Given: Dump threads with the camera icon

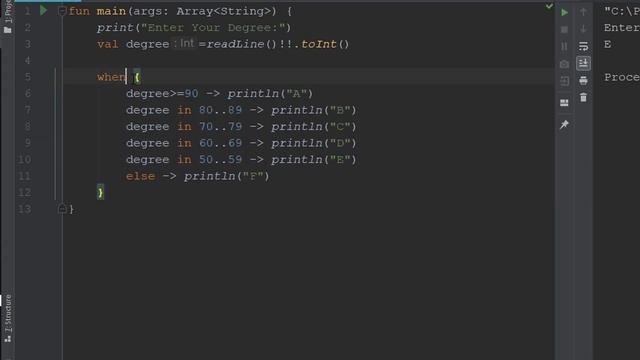Looking at the screenshot, I should coord(564,64).
